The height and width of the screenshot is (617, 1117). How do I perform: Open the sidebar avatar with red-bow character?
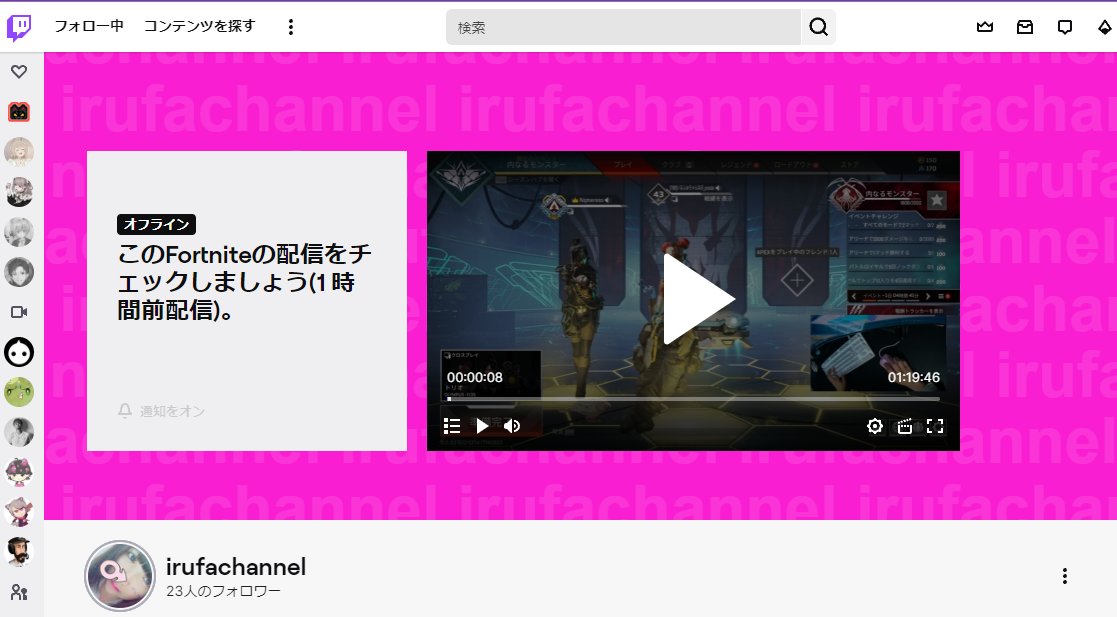[19, 472]
